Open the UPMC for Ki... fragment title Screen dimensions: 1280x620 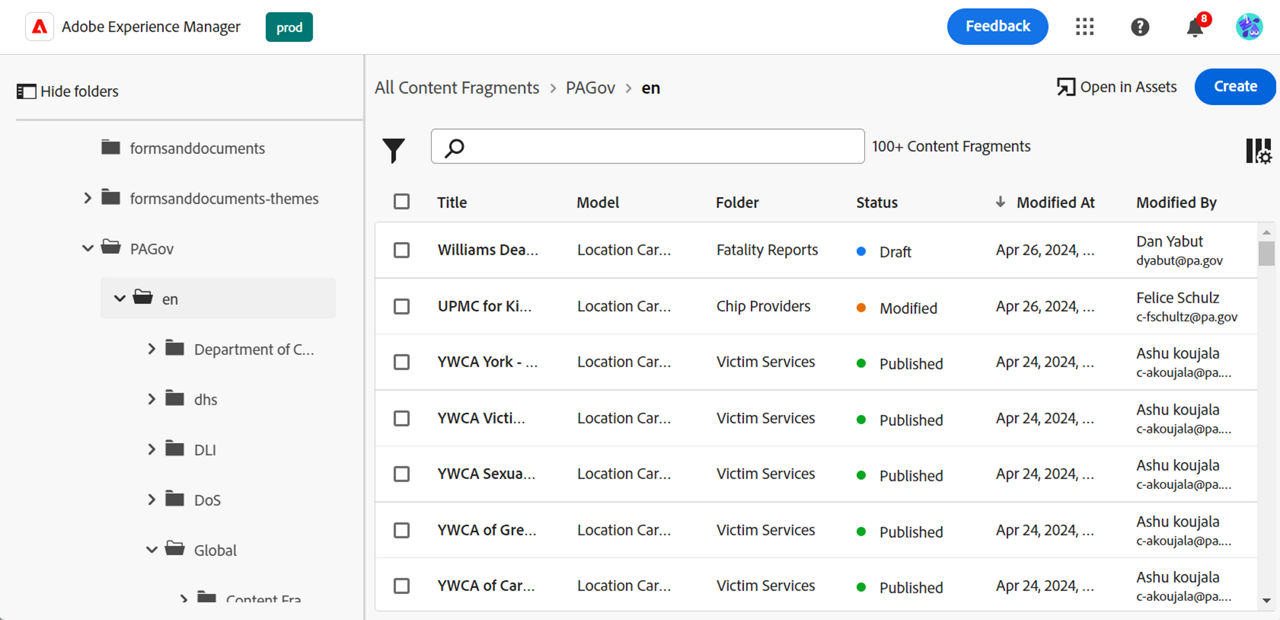pos(485,306)
